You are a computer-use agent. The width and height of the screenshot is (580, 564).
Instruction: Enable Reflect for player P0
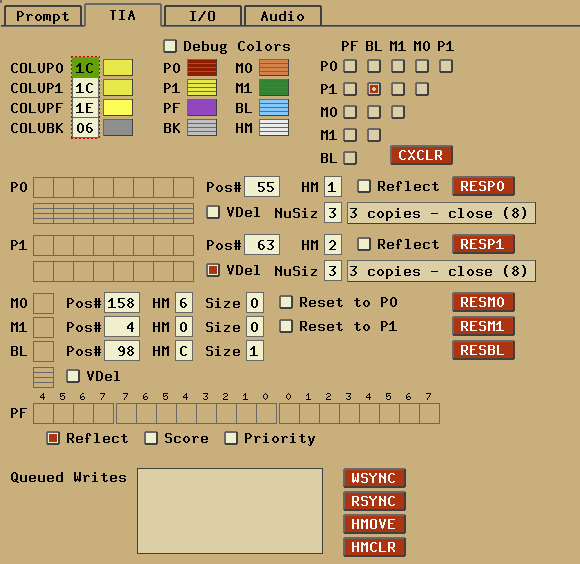coord(364,186)
